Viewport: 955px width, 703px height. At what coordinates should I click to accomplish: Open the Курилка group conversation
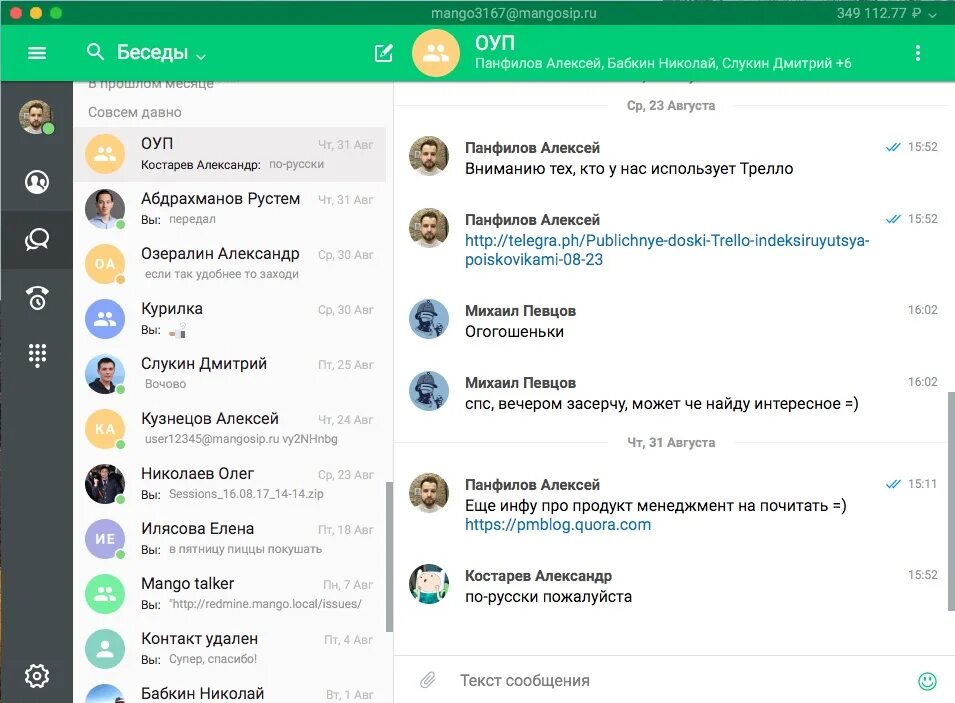click(x=230, y=319)
